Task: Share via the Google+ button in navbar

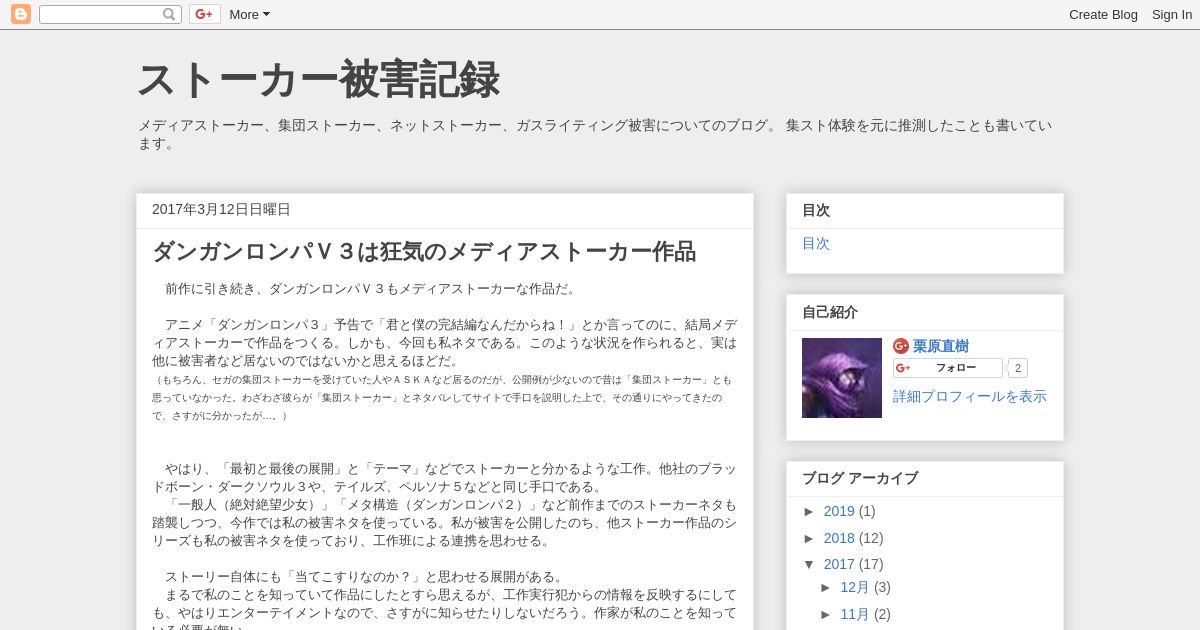Action: [x=205, y=14]
